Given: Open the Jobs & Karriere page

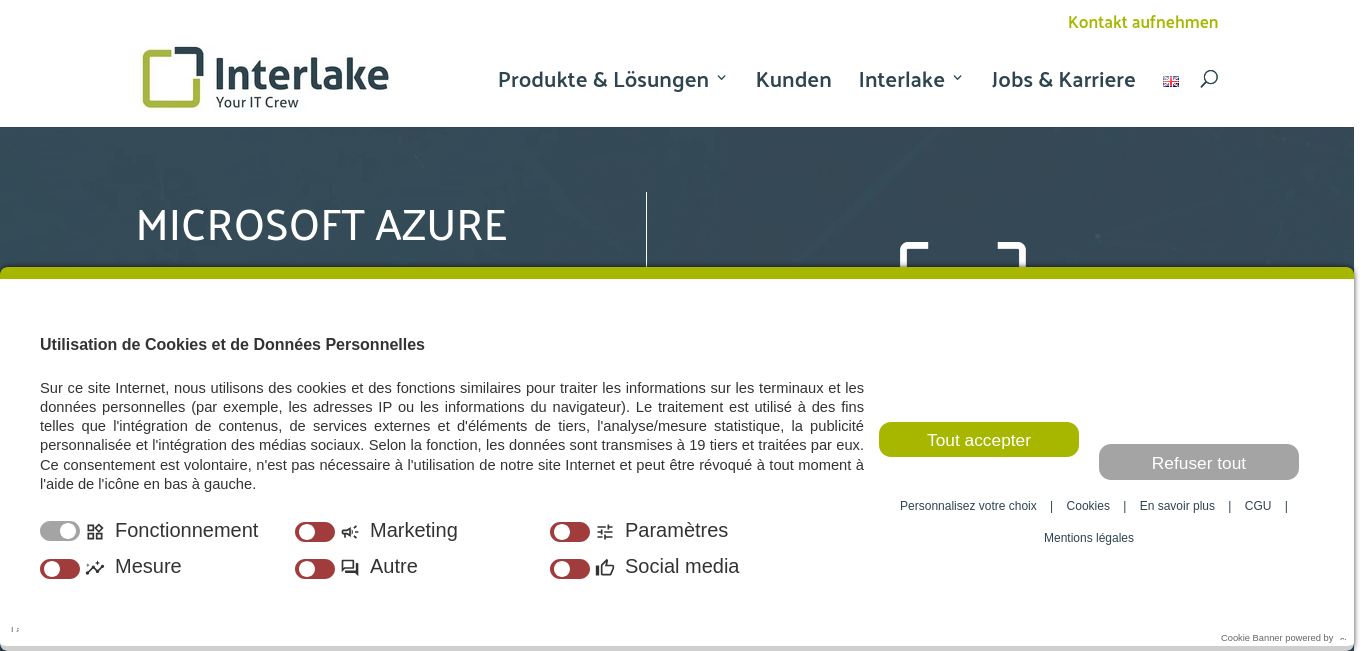Looking at the screenshot, I should (x=1063, y=79).
